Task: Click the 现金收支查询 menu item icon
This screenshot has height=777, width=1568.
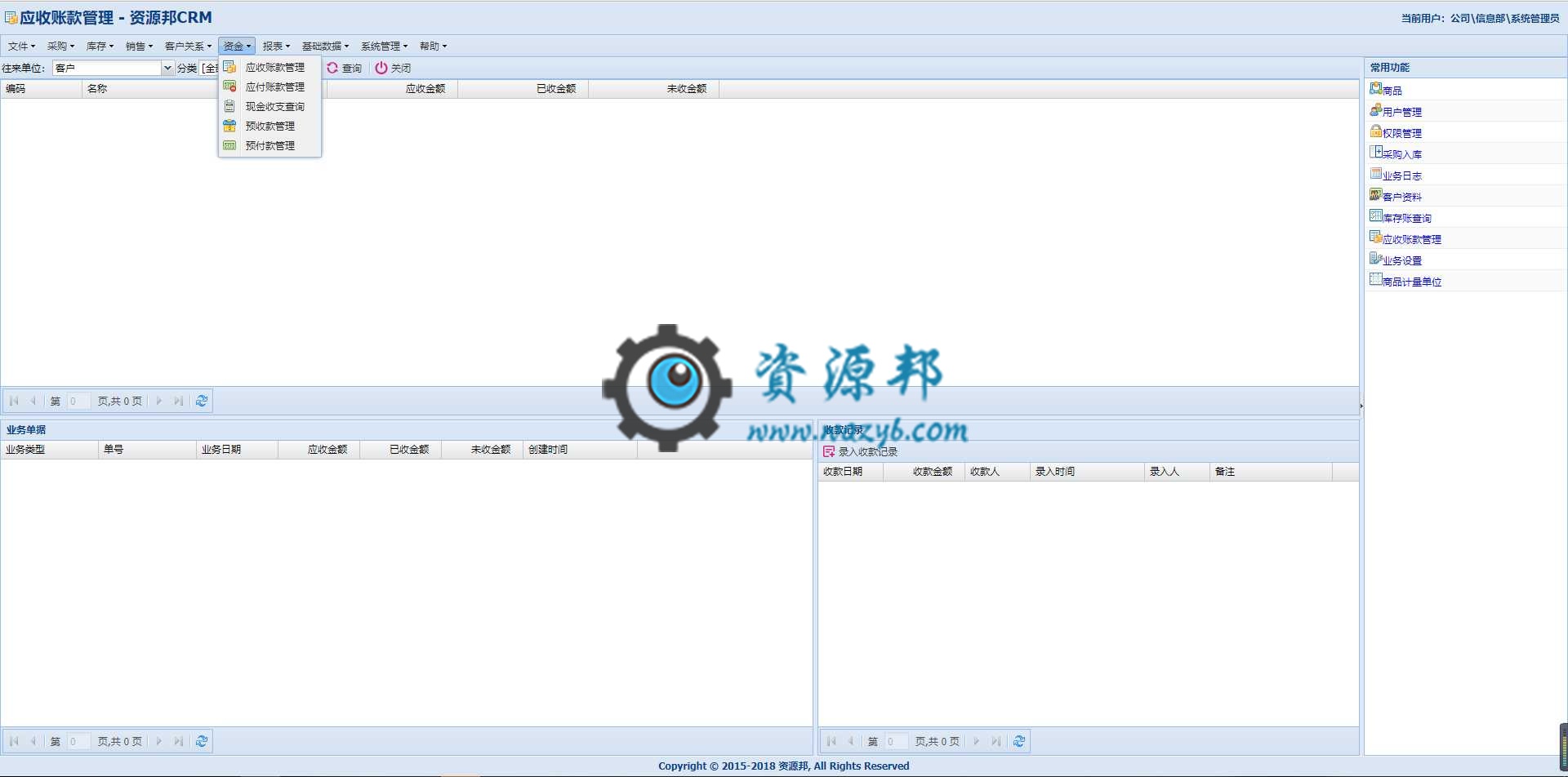Action: [229, 106]
